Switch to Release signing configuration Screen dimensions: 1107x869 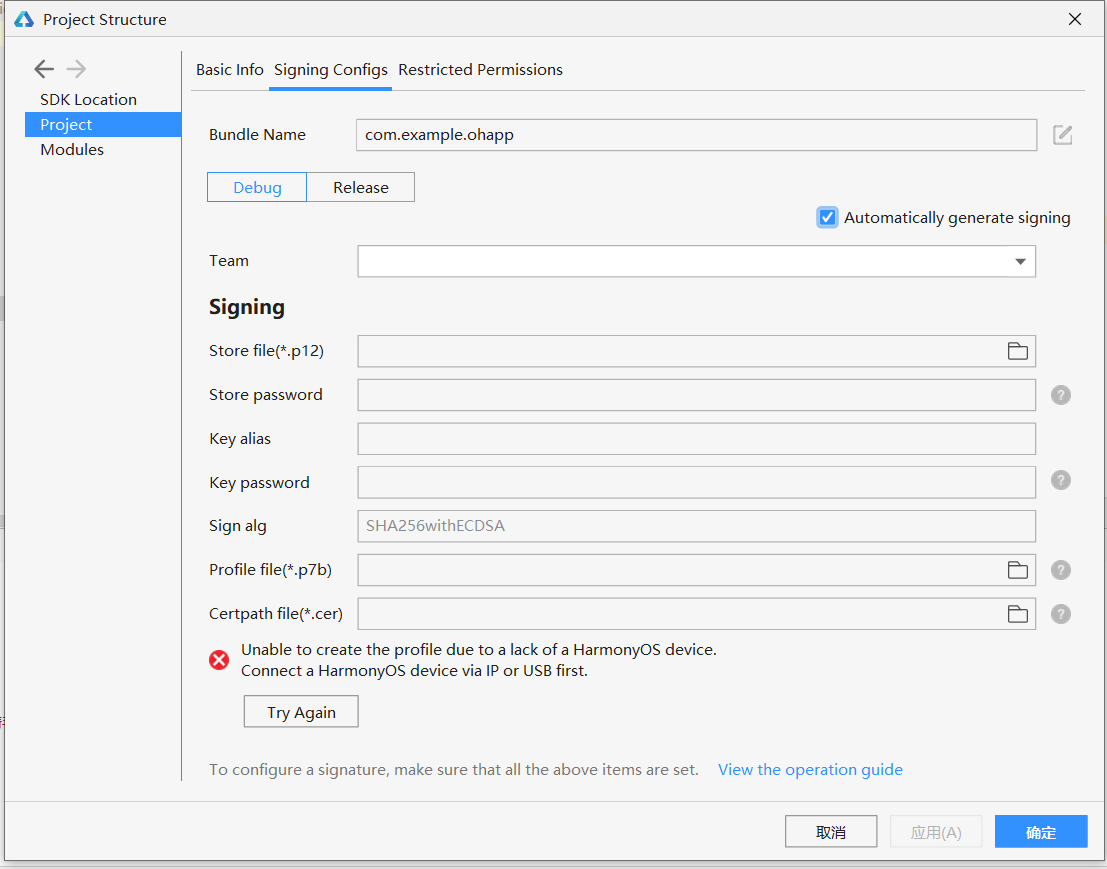coord(361,187)
